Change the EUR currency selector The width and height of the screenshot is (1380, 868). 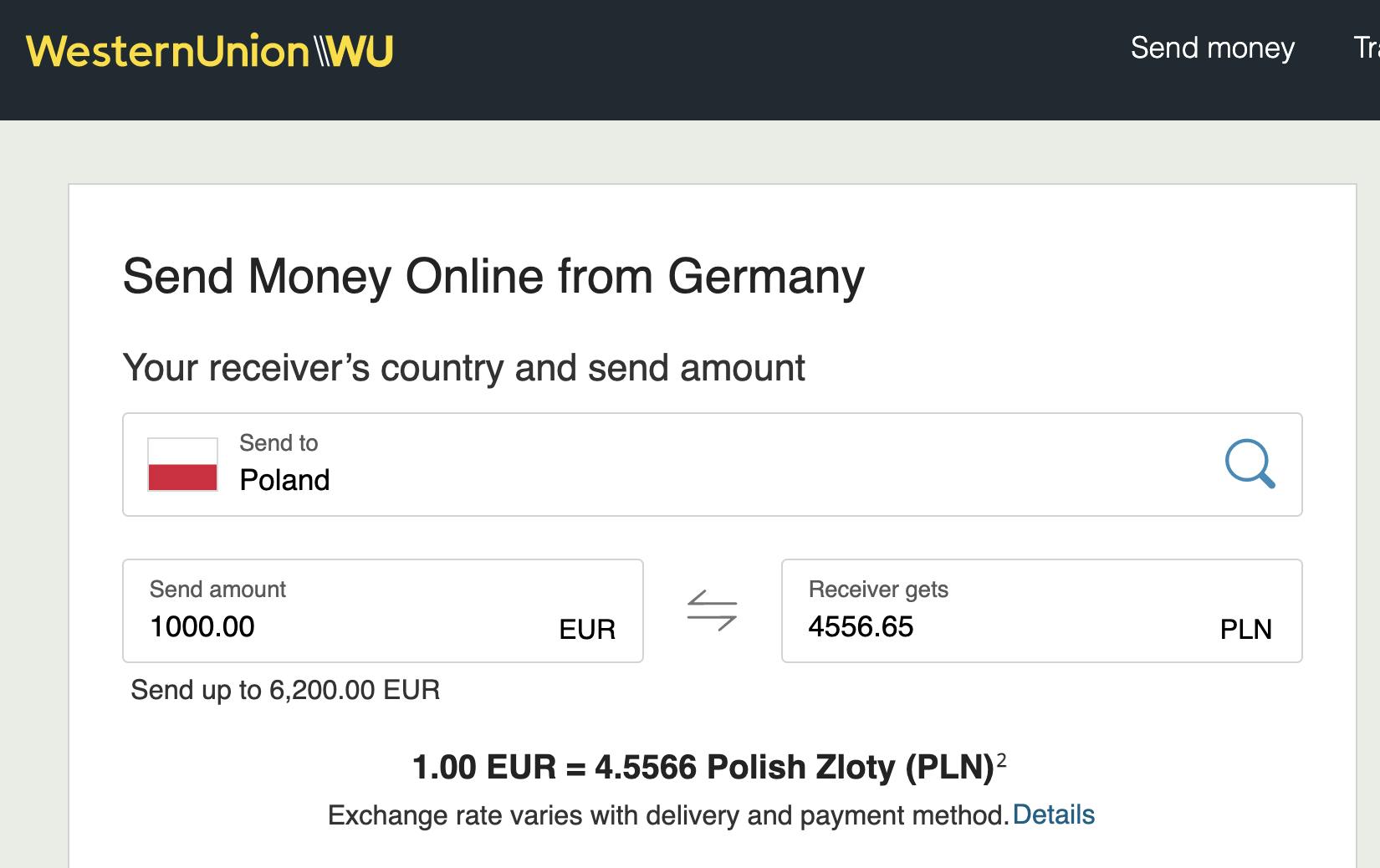tap(589, 629)
